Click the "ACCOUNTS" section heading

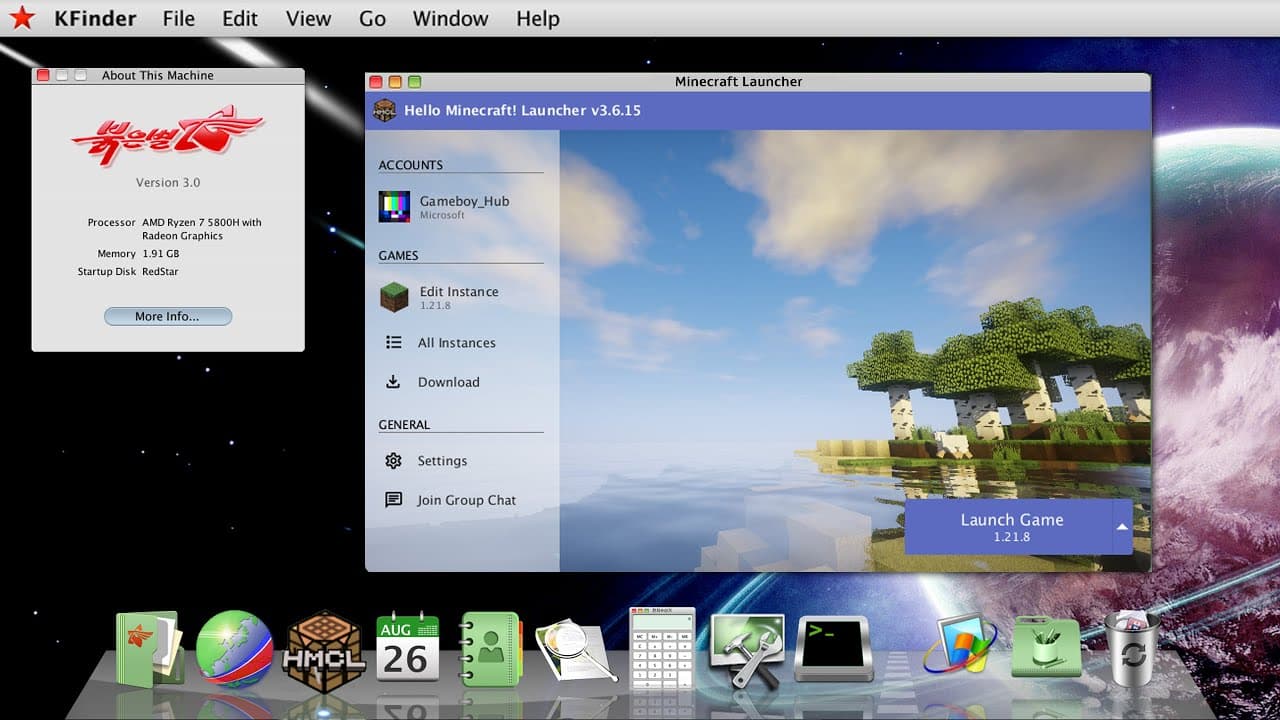point(410,165)
